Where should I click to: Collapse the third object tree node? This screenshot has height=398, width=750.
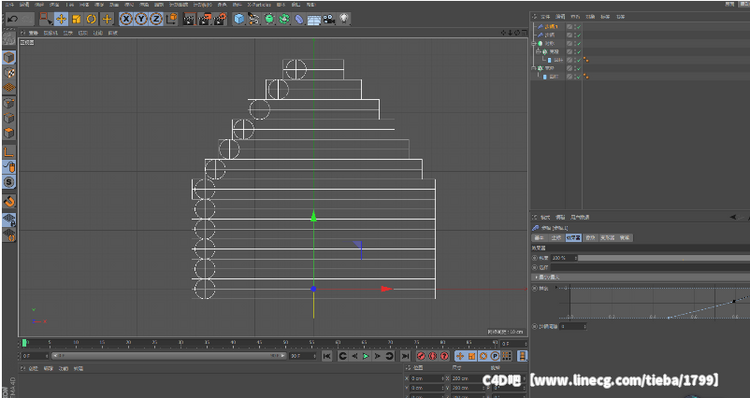(534, 44)
